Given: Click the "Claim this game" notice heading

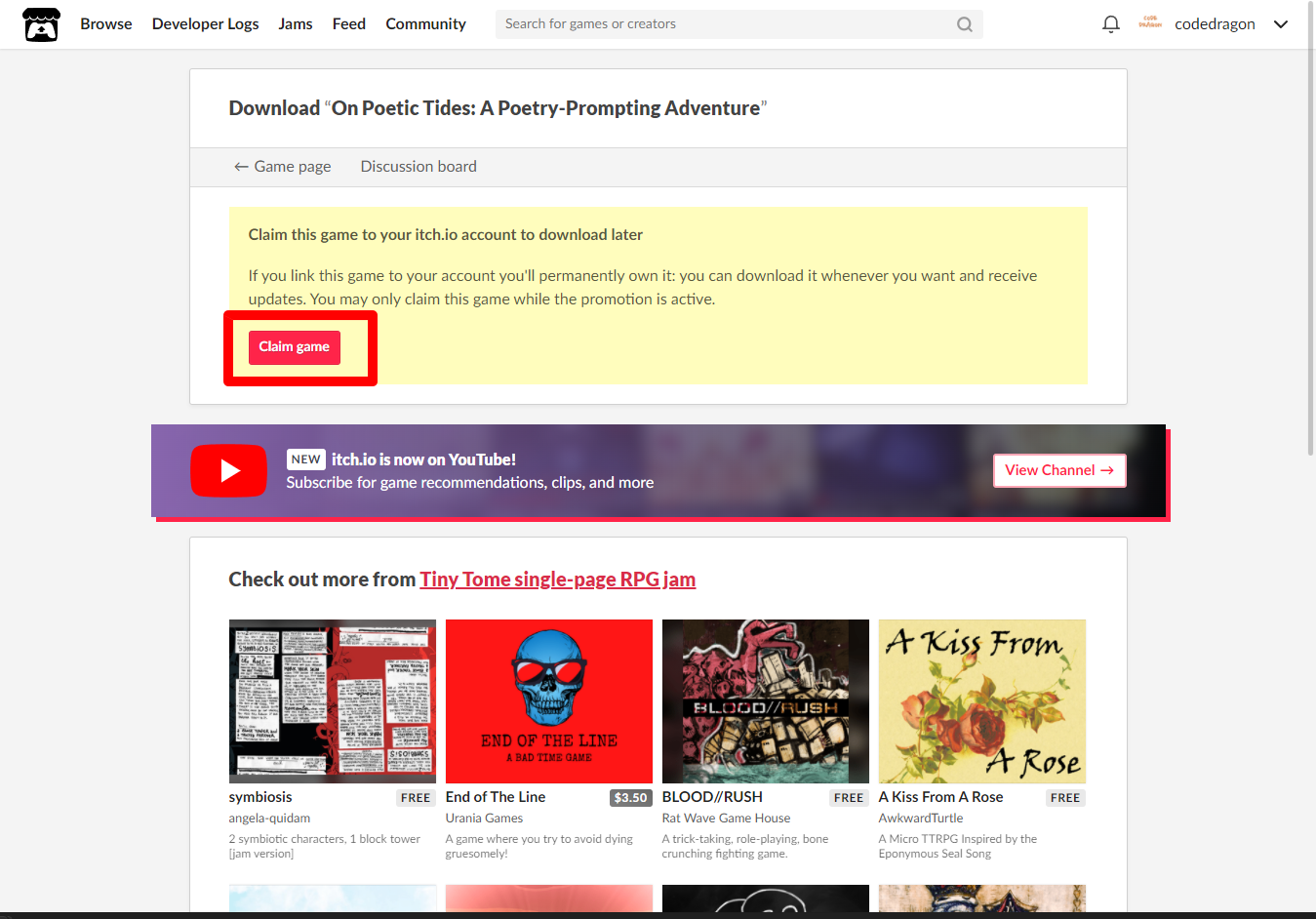Looking at the screenshot, I should [446, 235].
